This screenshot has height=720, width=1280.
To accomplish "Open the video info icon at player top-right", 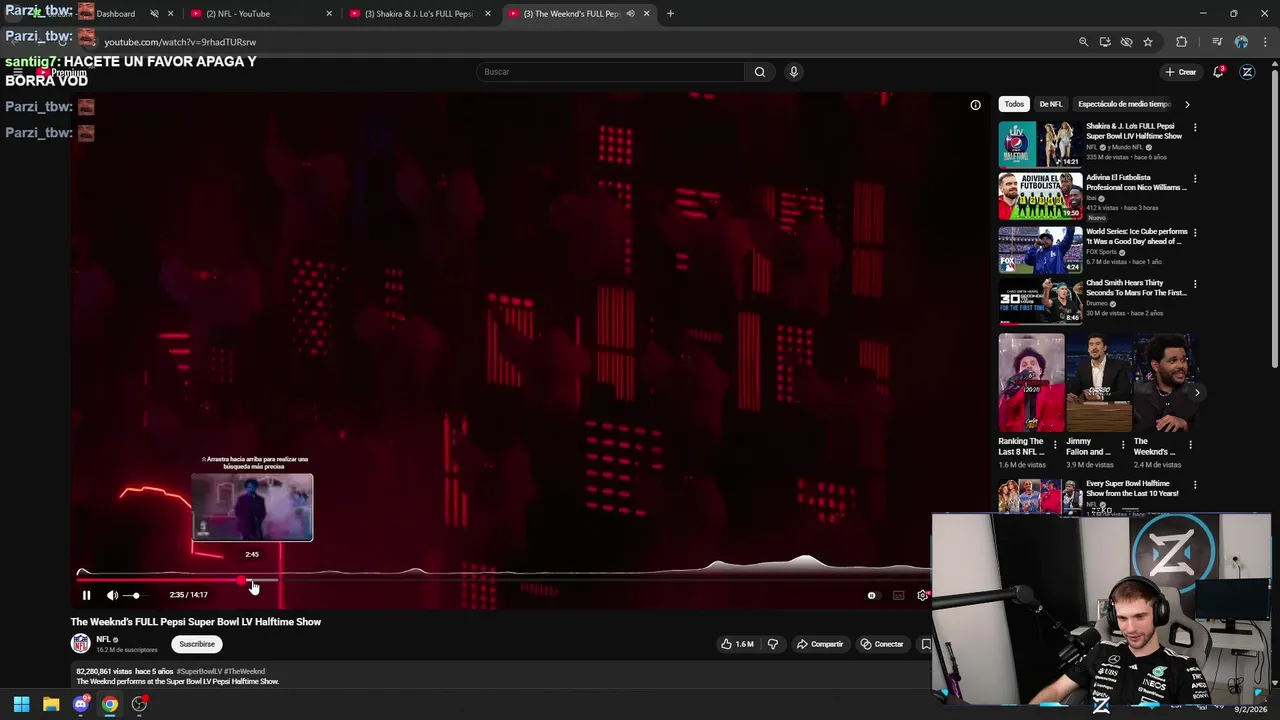I will pyautogui.click(x=975, y=105).
